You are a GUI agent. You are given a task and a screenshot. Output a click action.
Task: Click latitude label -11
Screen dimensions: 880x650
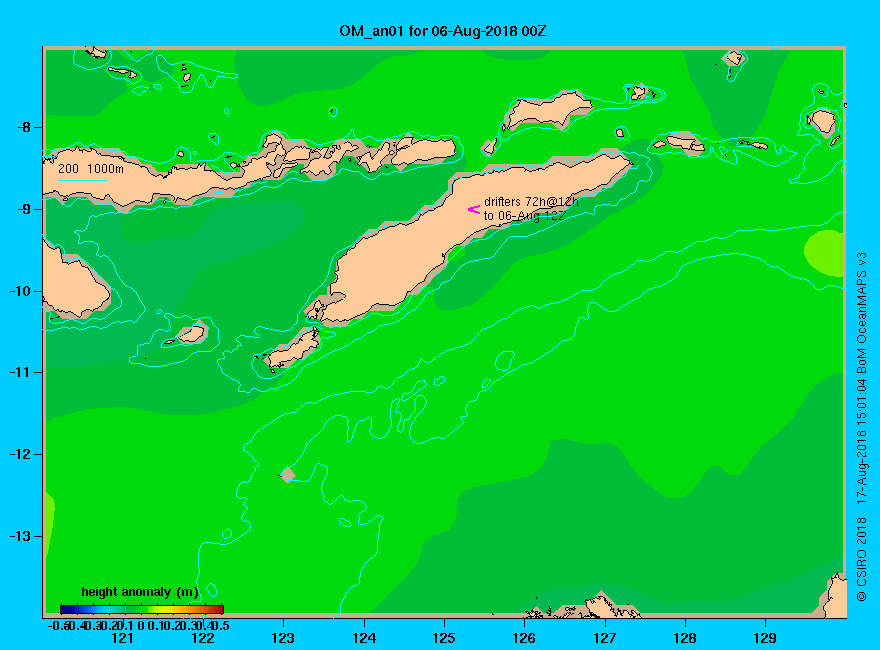pos(20,372)
